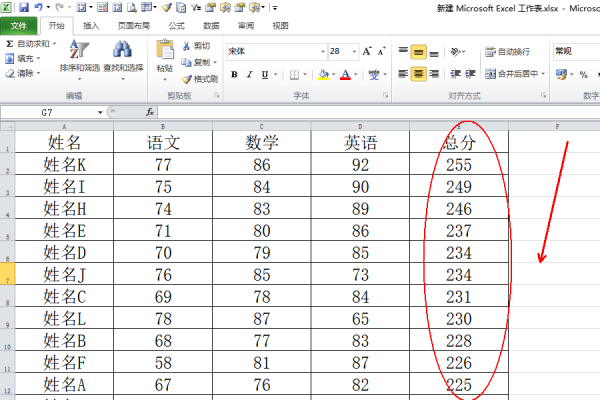Select column F header
The image size is (600, 400).
click(x=557, y=126)
